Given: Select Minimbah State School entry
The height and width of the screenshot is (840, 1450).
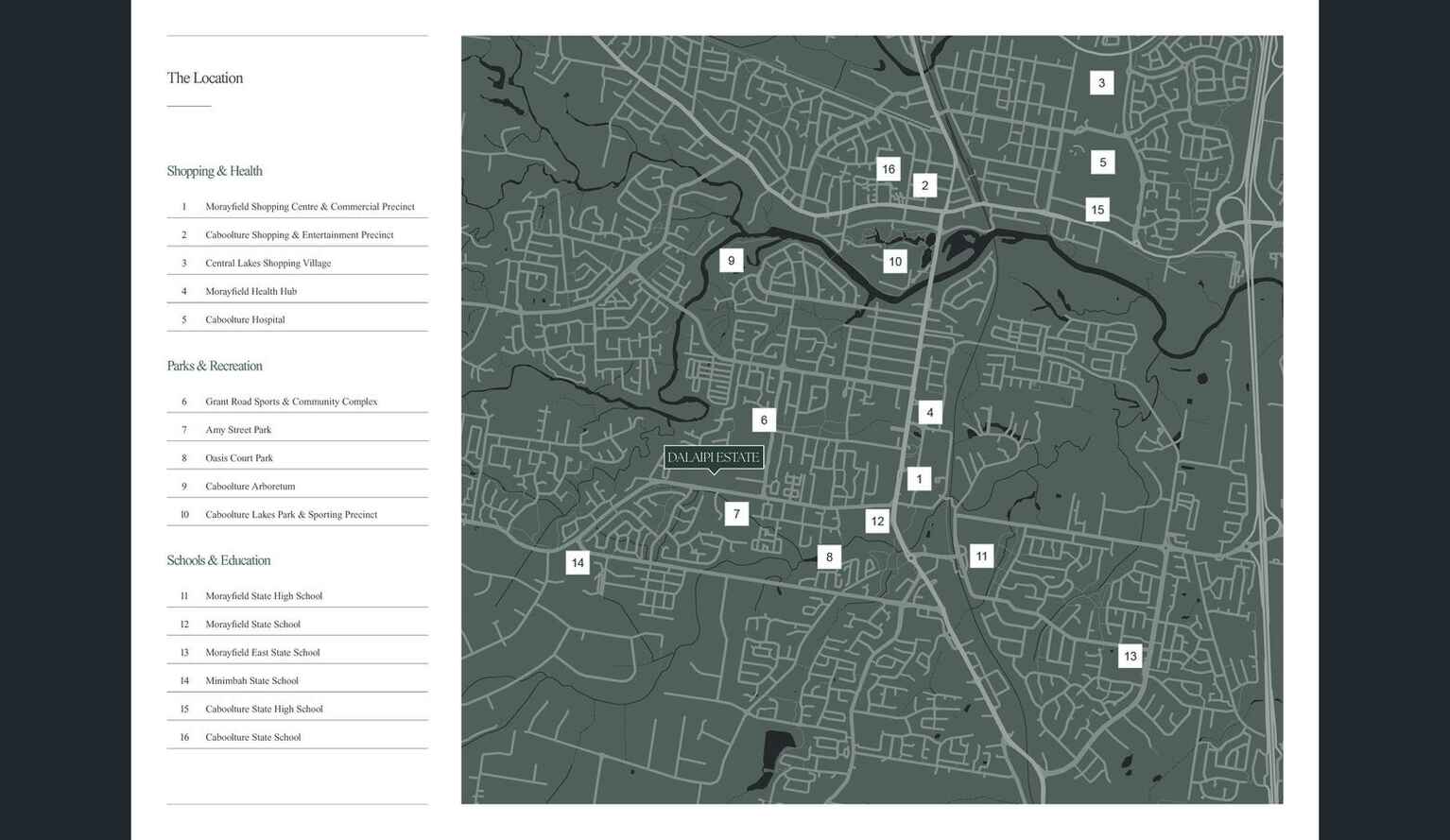Looking at the screenshot, I should coord(251,681).
